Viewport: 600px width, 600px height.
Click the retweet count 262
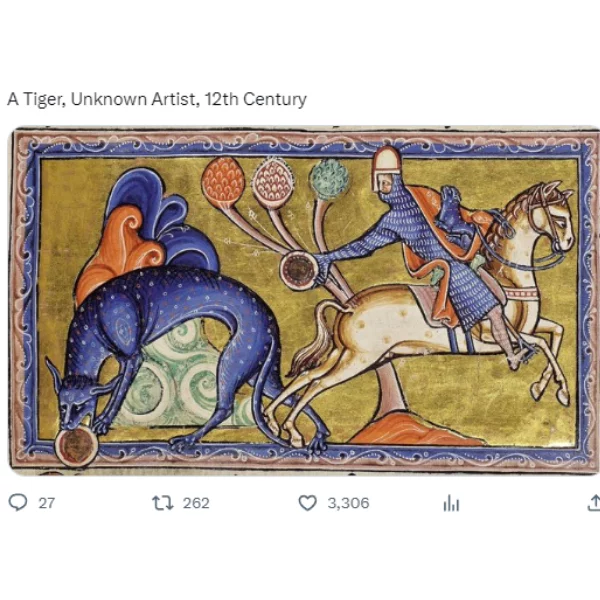[x=196, y=503]
